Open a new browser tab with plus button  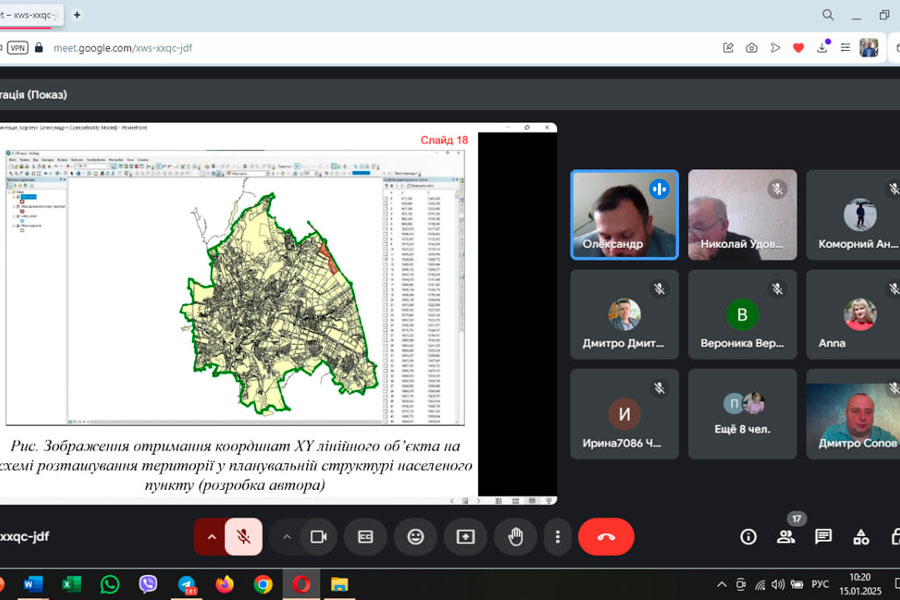[77, 15]
